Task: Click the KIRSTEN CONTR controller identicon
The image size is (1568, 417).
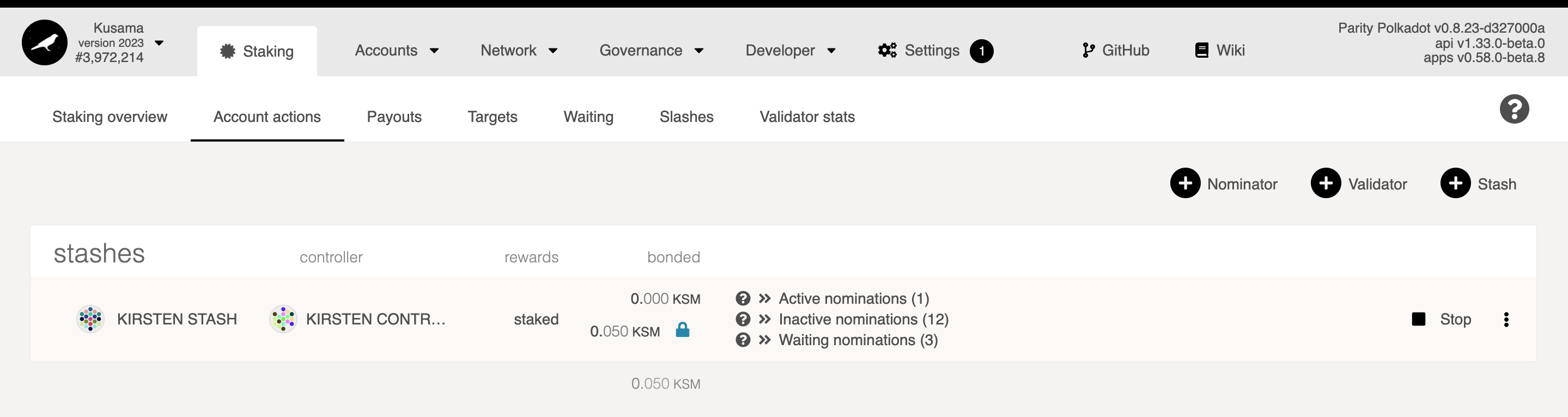Action: click(x=283, y=319)
